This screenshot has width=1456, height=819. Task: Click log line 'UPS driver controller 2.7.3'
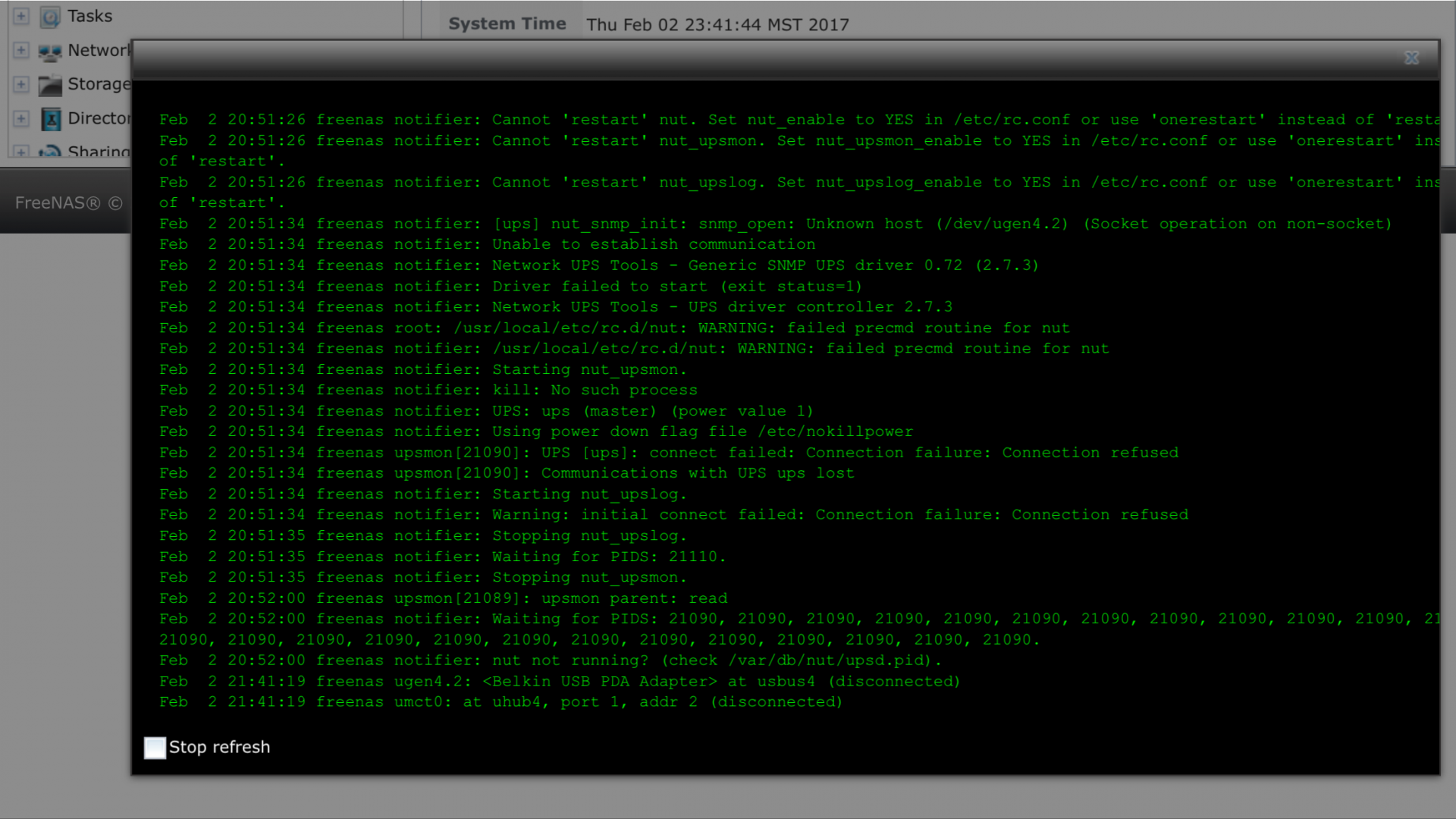point(556,307)
